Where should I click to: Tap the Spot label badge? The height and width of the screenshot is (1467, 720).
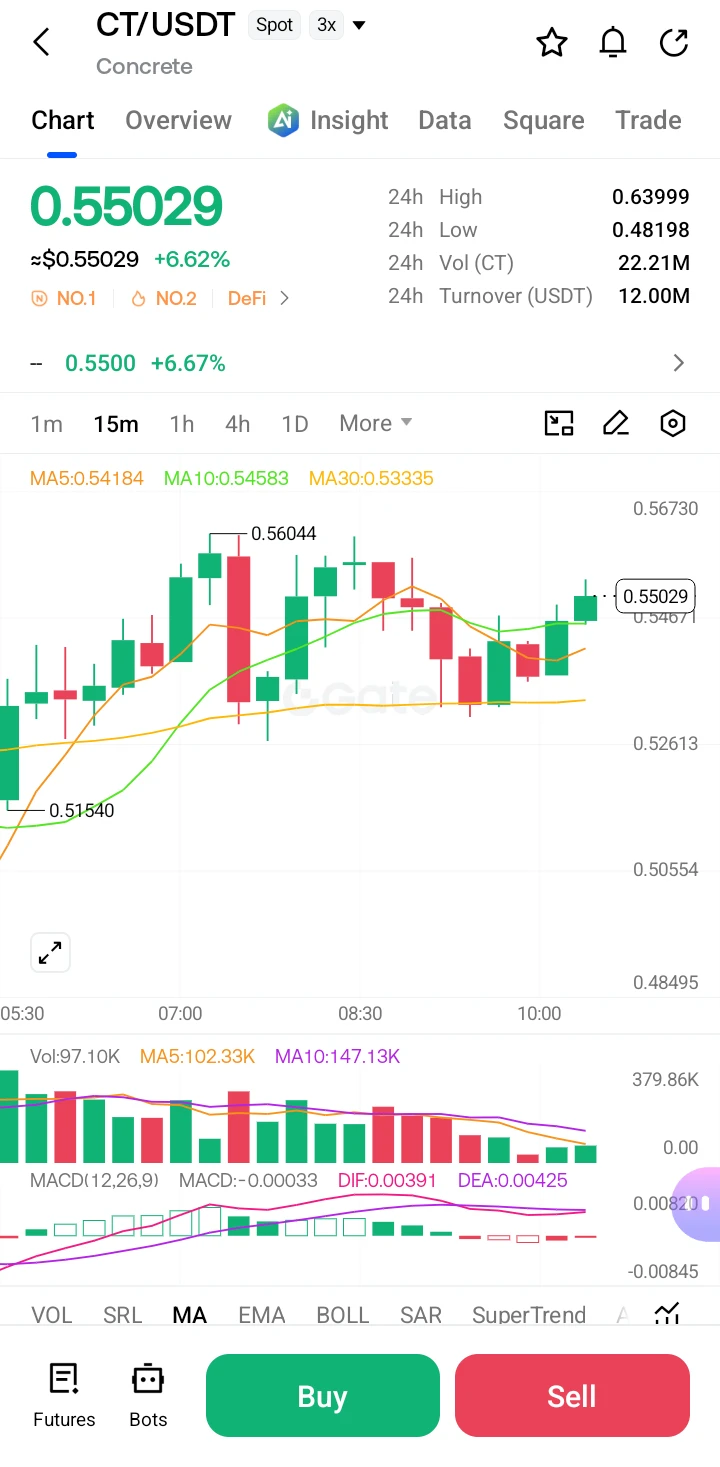click(x=275, y=25)
